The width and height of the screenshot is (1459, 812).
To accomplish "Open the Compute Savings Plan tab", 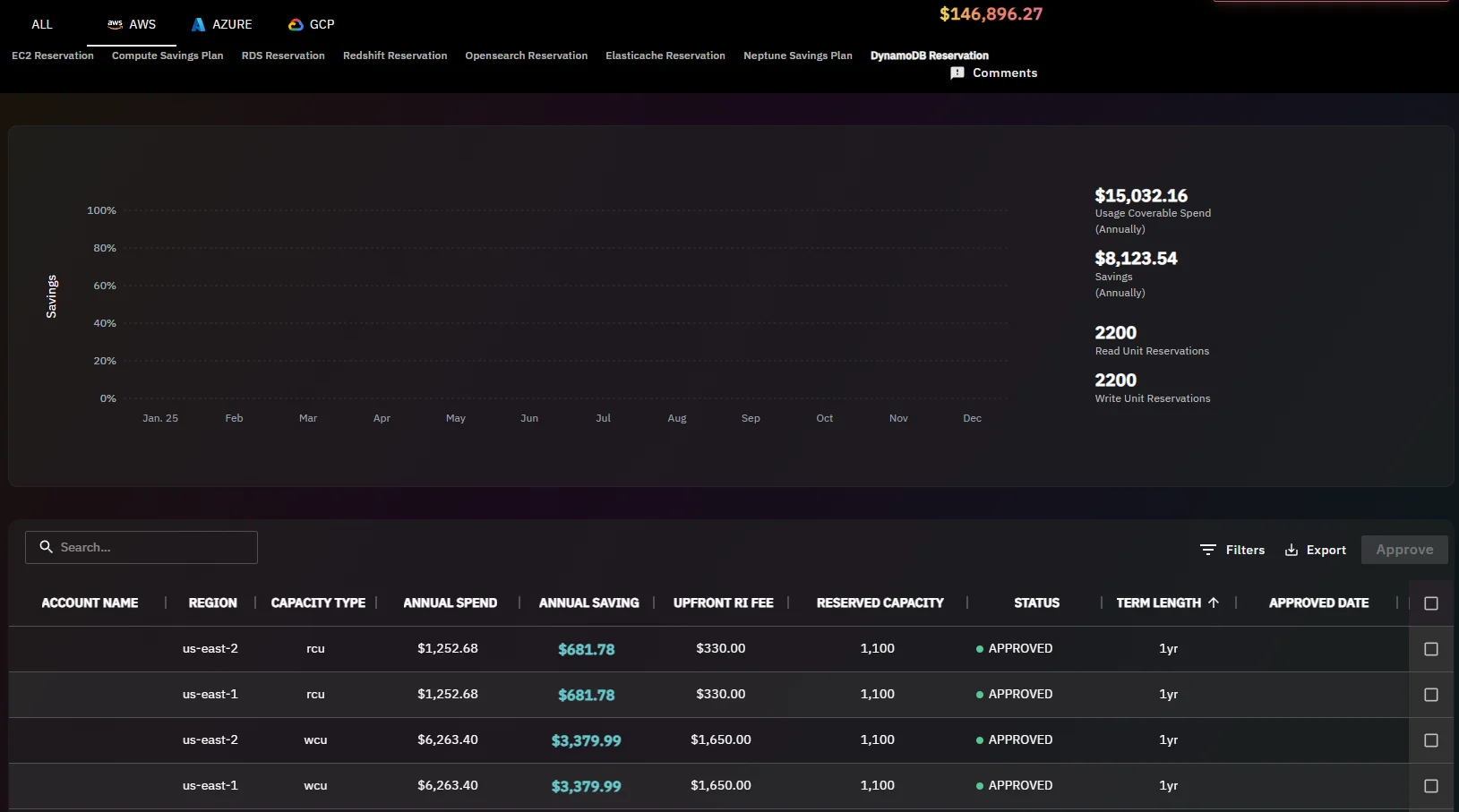I will pos(167,56).
